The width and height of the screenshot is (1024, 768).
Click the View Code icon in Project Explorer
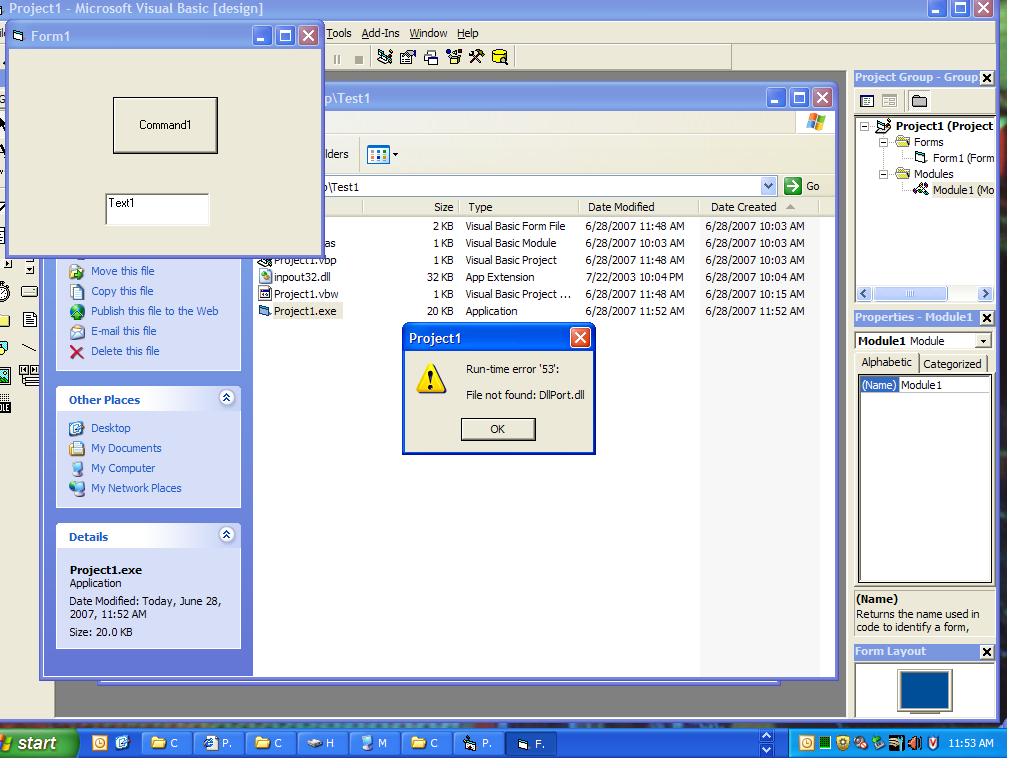[867, 101]
